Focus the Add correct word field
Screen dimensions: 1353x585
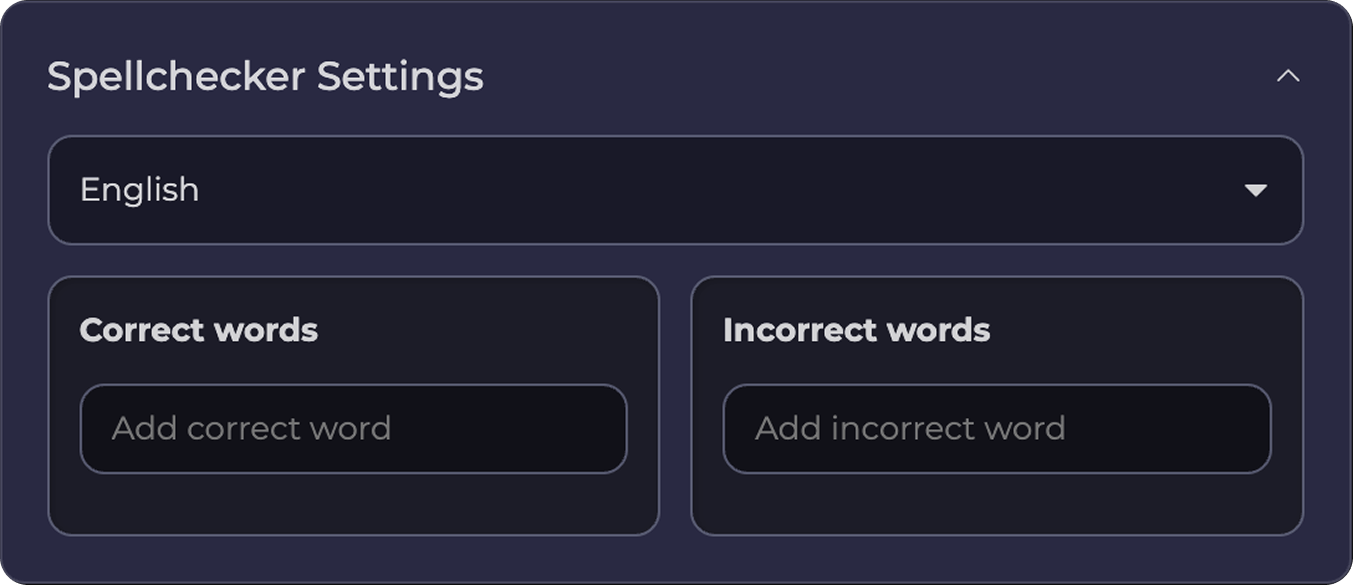click(353, 429)
